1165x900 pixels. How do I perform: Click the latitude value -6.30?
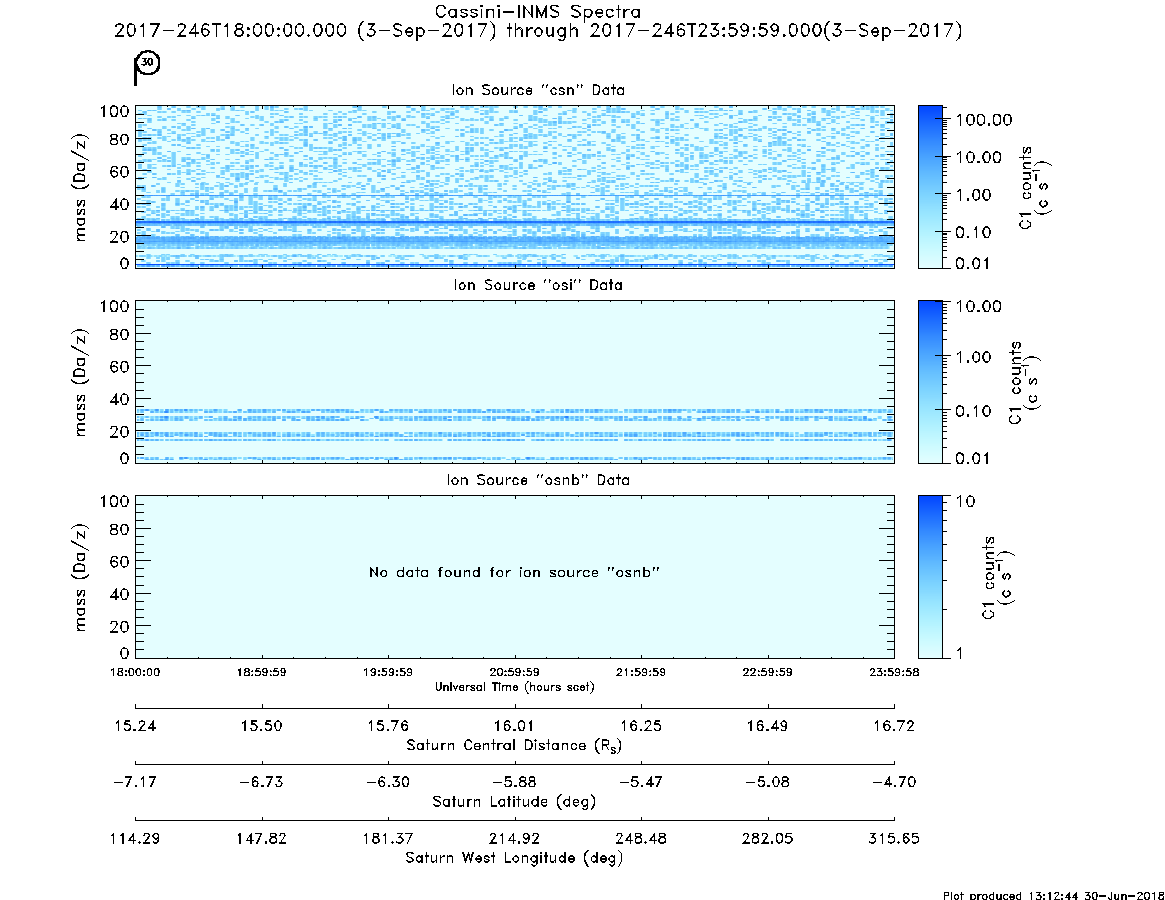click(x=388, y=782)
